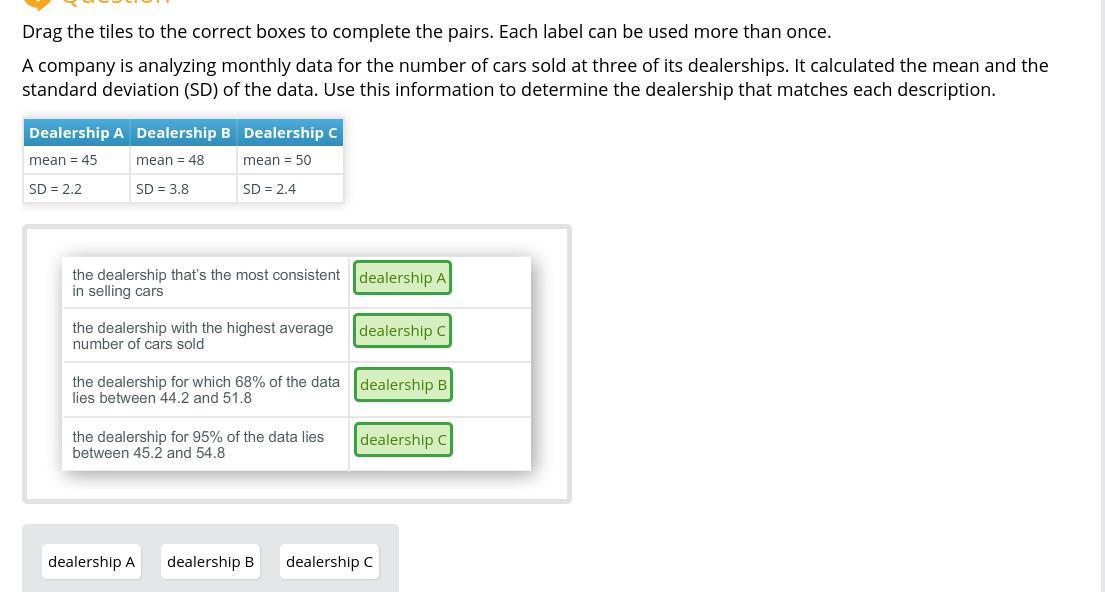Click the Dealership A column header
The image size is (1105, 592).
tap(77, 133)
